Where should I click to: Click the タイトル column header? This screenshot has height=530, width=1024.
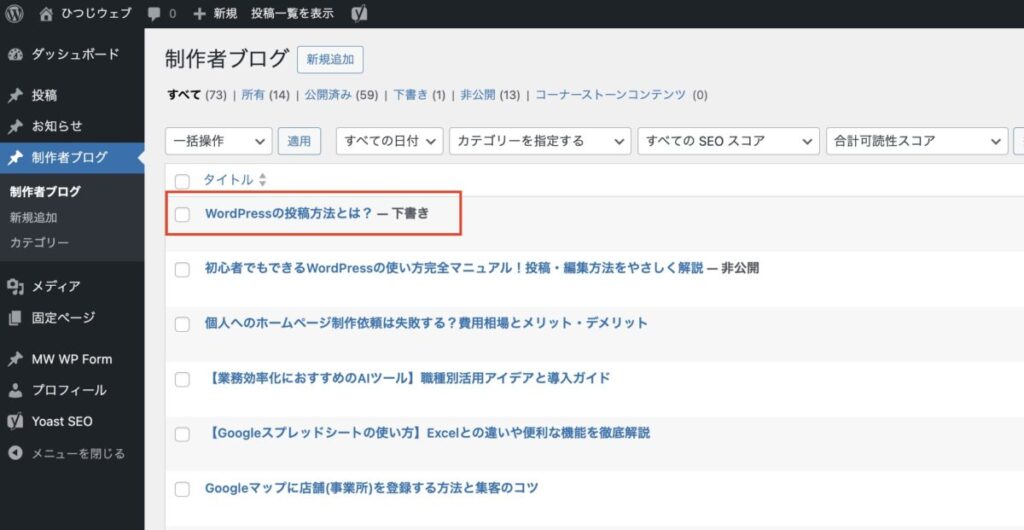pyautogui.click(x=228, y=180)
